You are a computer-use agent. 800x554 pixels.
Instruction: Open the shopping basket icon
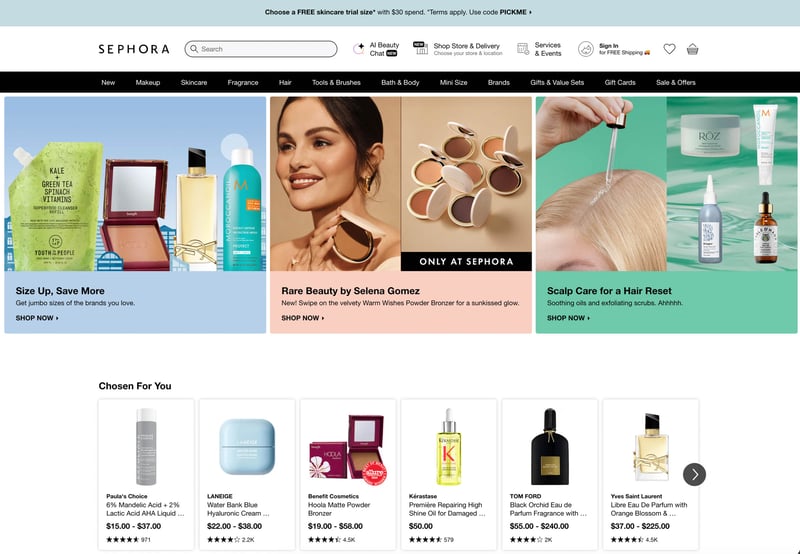point(692,49)
